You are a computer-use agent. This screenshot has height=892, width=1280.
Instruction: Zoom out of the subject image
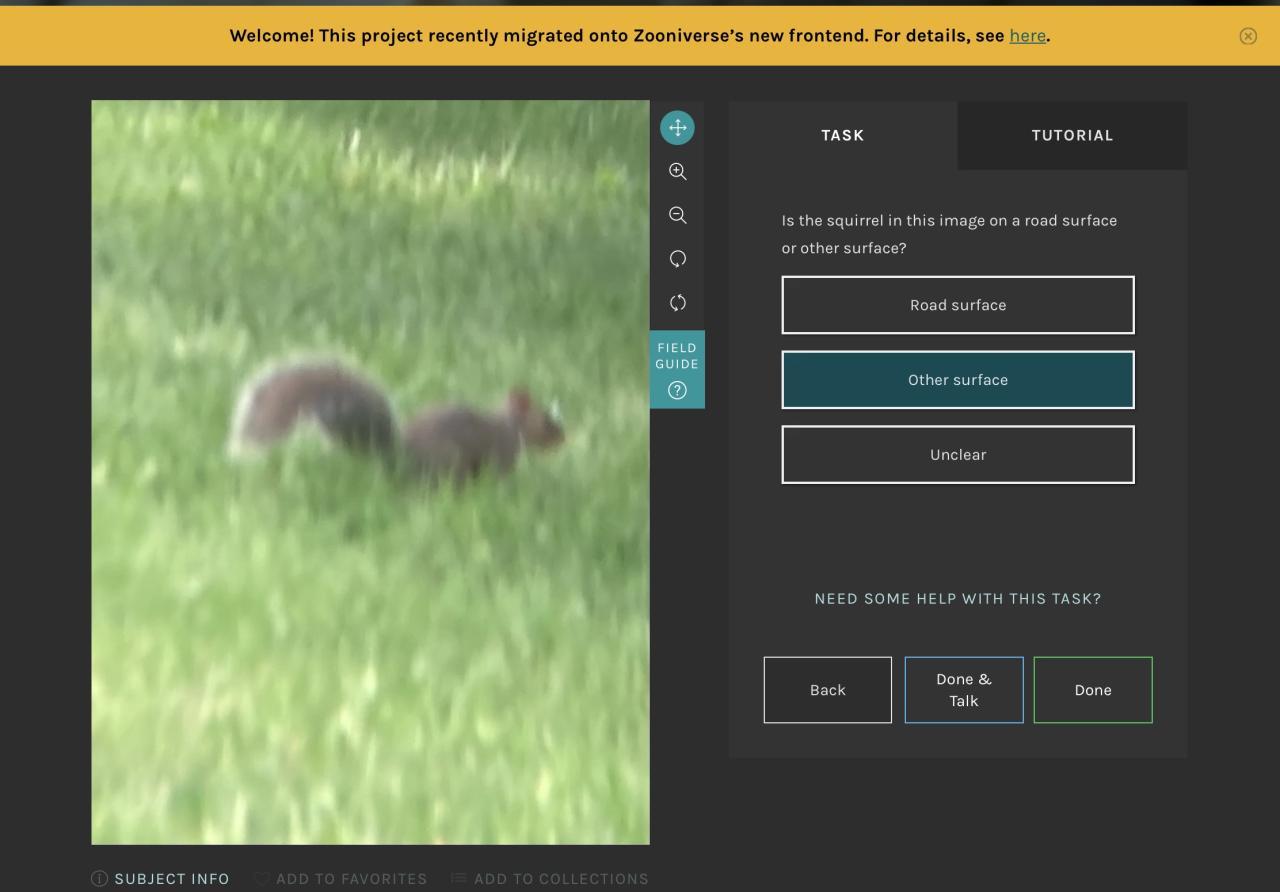pos(677,215)
